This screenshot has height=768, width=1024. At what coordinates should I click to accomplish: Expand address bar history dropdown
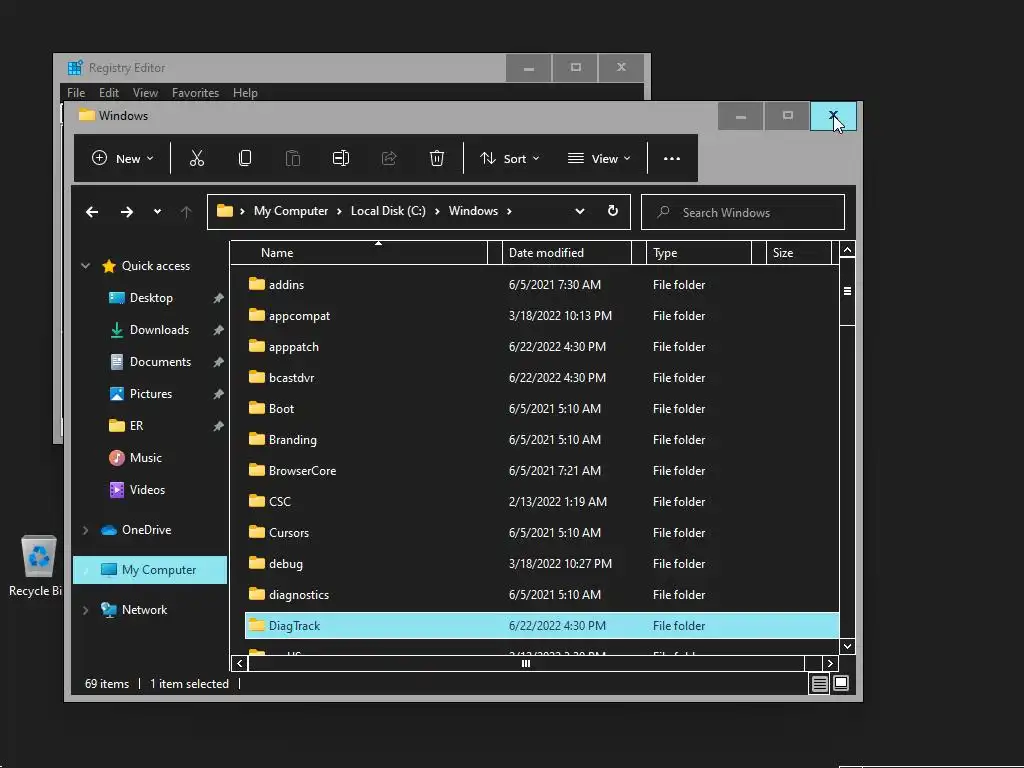(579, 211)
